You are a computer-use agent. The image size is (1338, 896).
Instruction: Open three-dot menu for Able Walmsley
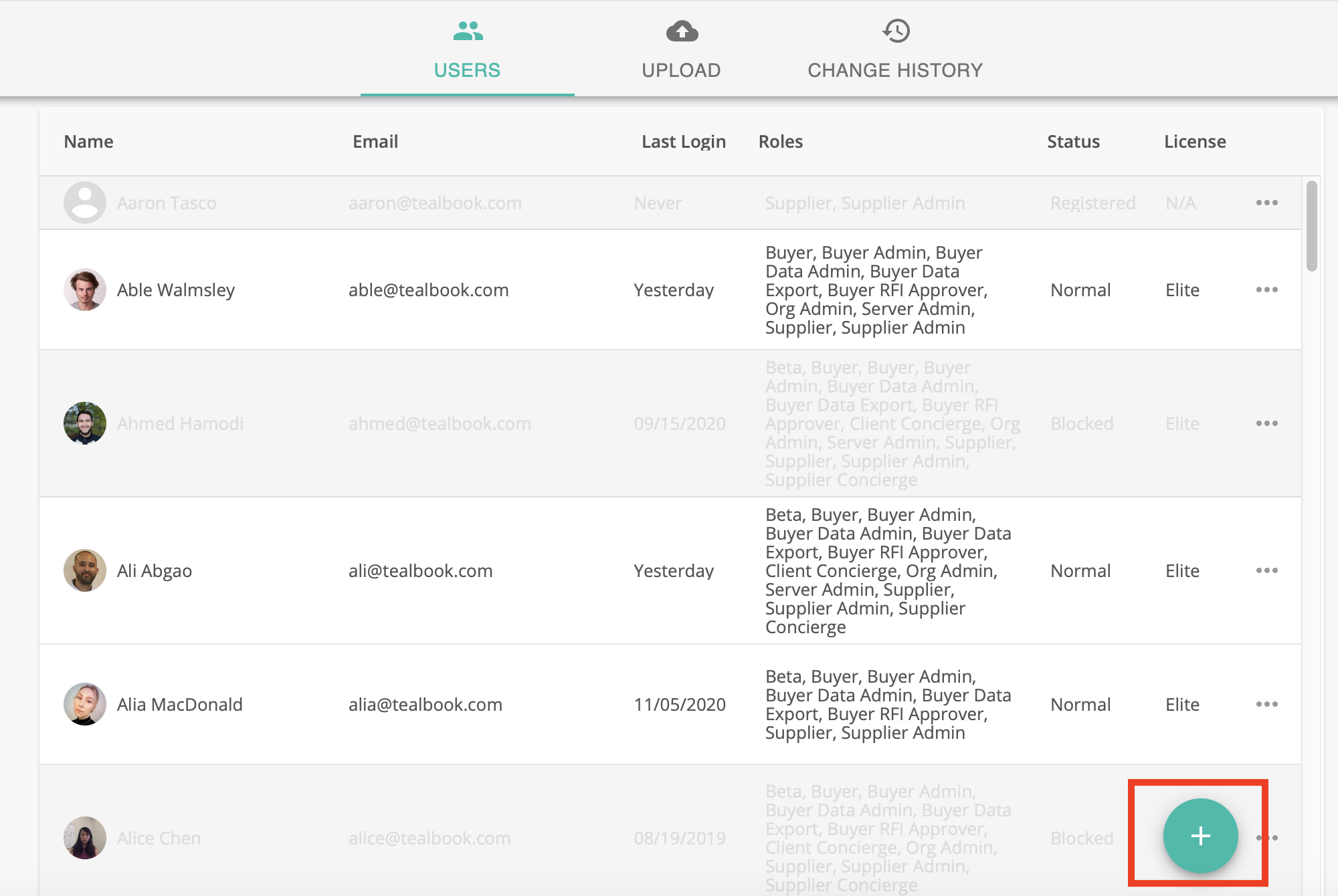(x=1266, y=290)
